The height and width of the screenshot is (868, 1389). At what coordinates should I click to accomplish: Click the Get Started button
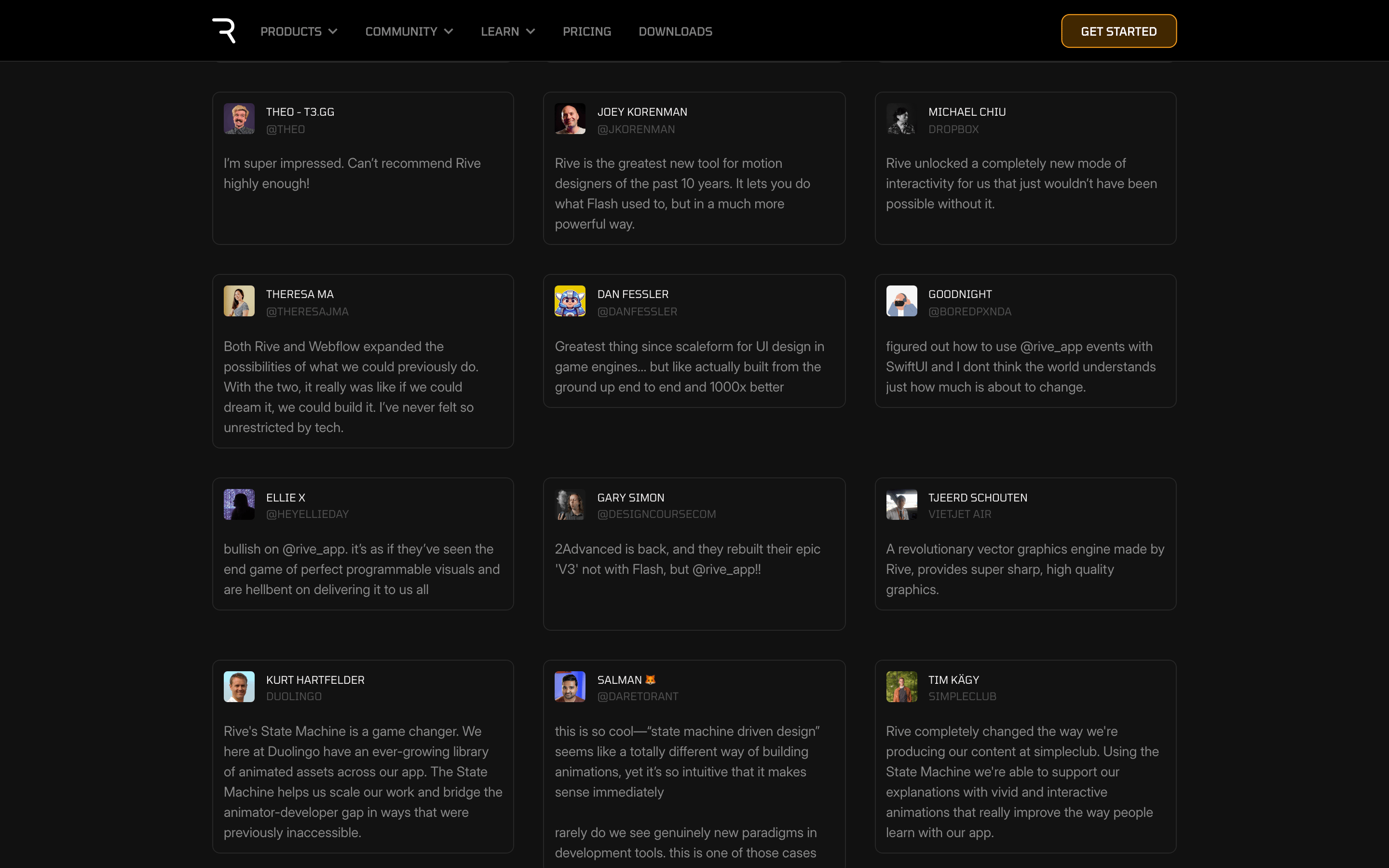(x=1118, y=31)
